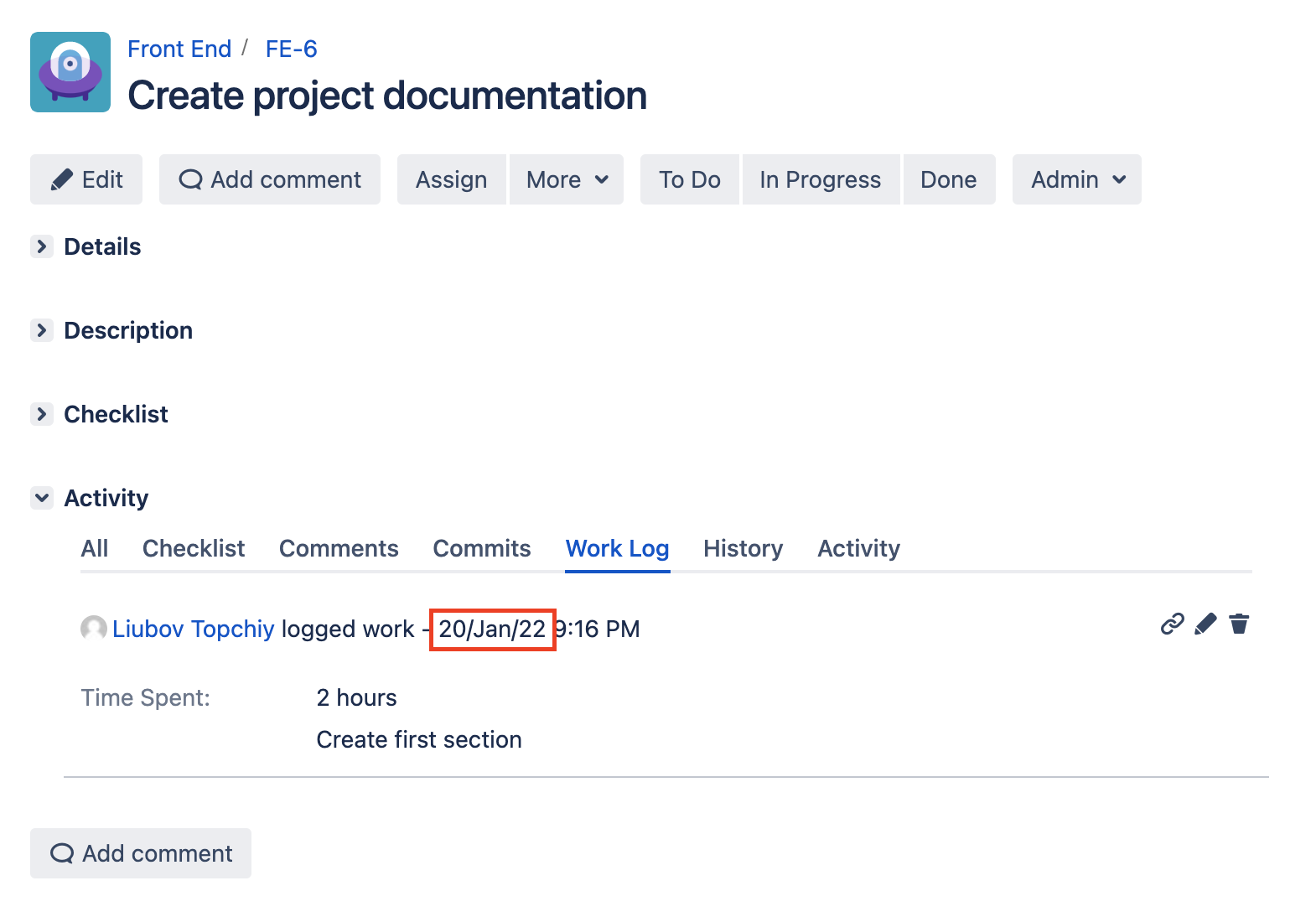This screenshot has height=917, width=1316.
Task: Click the Front End project avatar icon
Action: coord(70,72)
